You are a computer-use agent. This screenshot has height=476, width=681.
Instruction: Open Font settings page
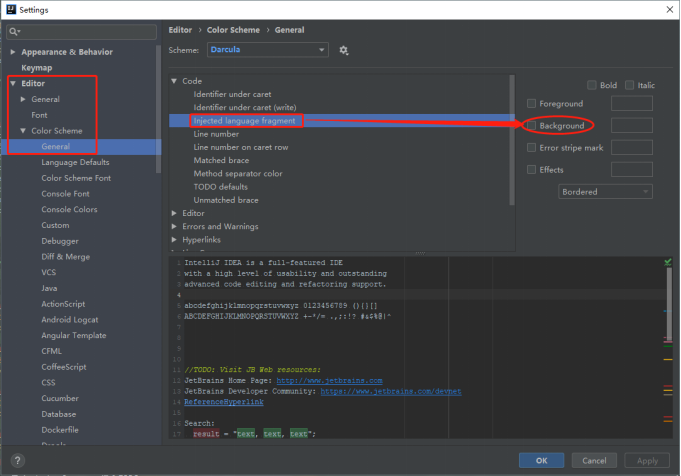(39, 115)
